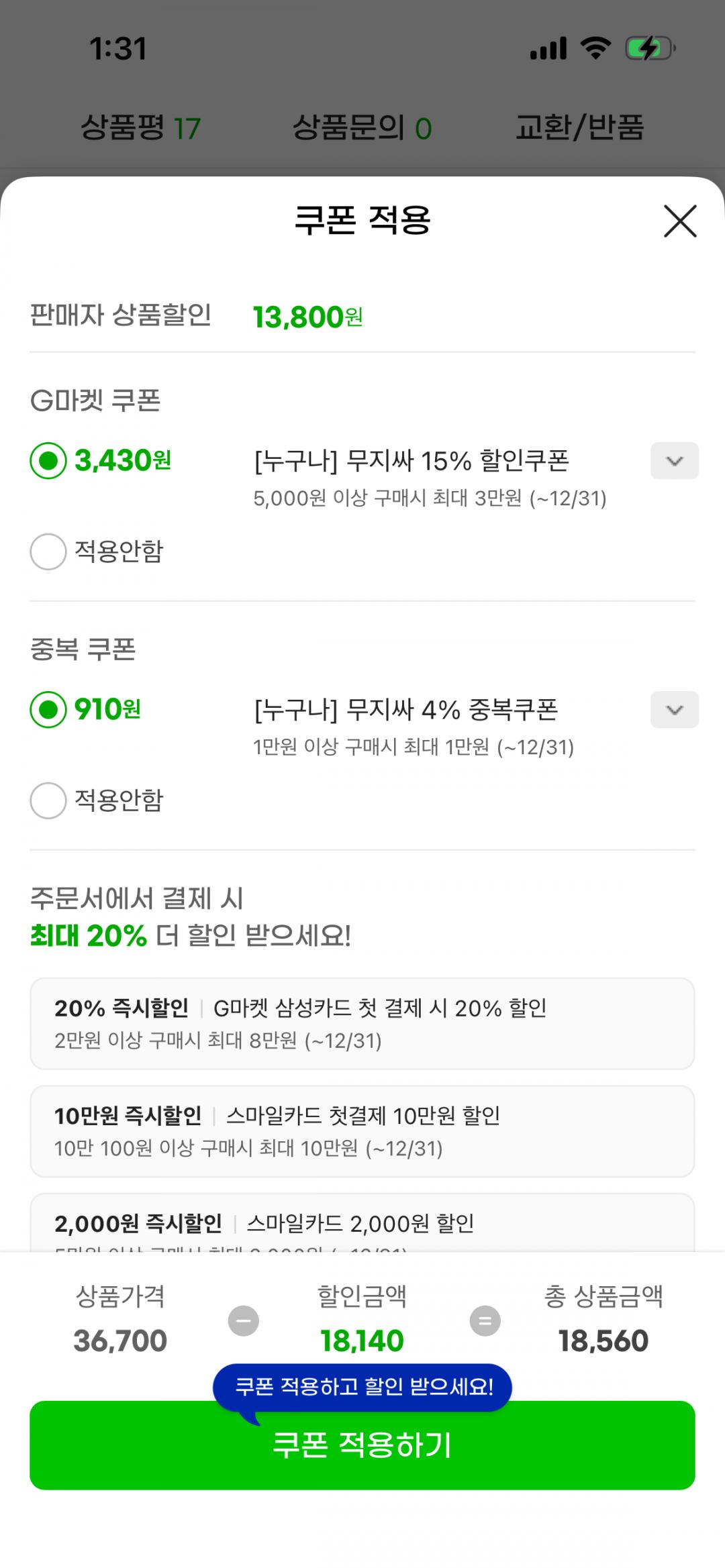Viewport: 725px width, 1568px height.
Task: Tap the minus circle icon beside 할인금액
Action: [243, 1321]
